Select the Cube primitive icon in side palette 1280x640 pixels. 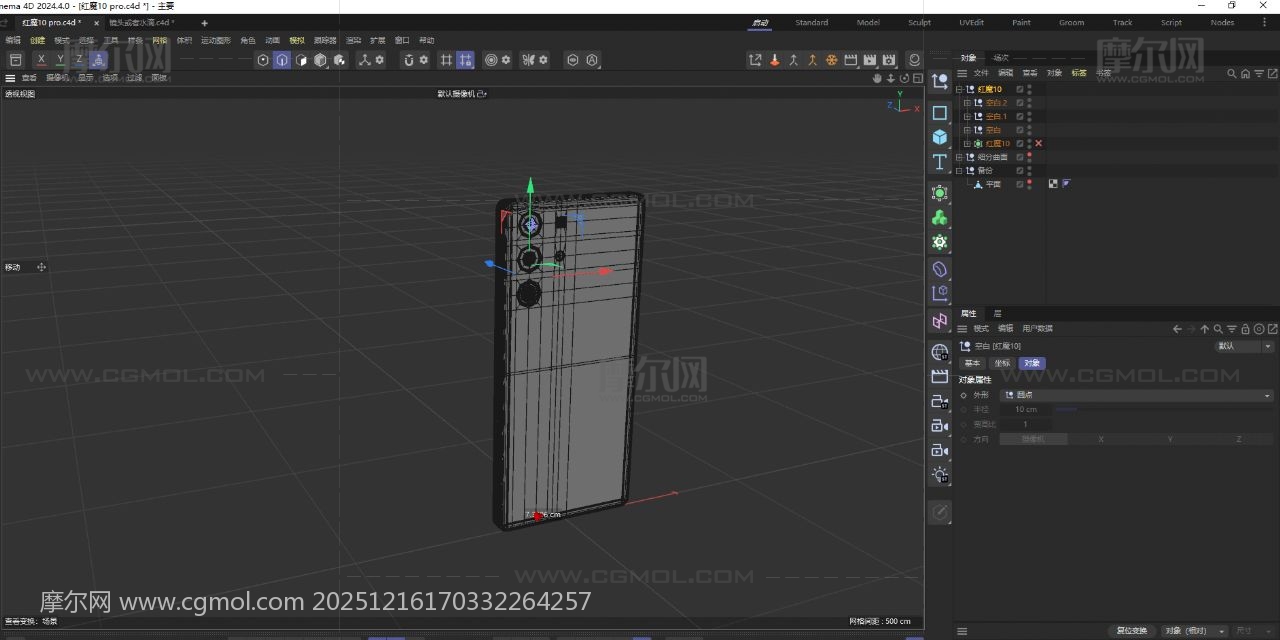[x=940, y=137]
